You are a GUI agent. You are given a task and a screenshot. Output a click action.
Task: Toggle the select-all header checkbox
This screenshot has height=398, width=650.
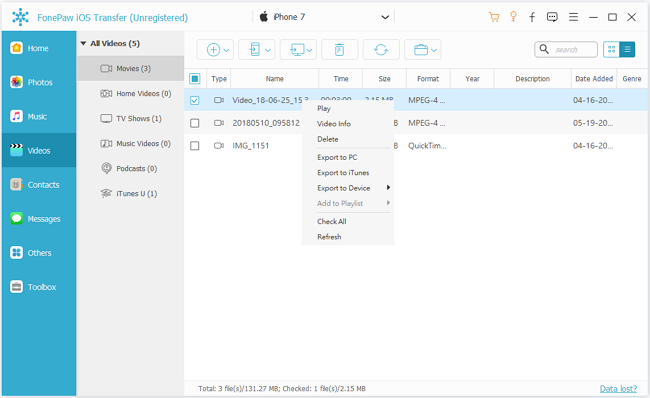tap(194, 78)
